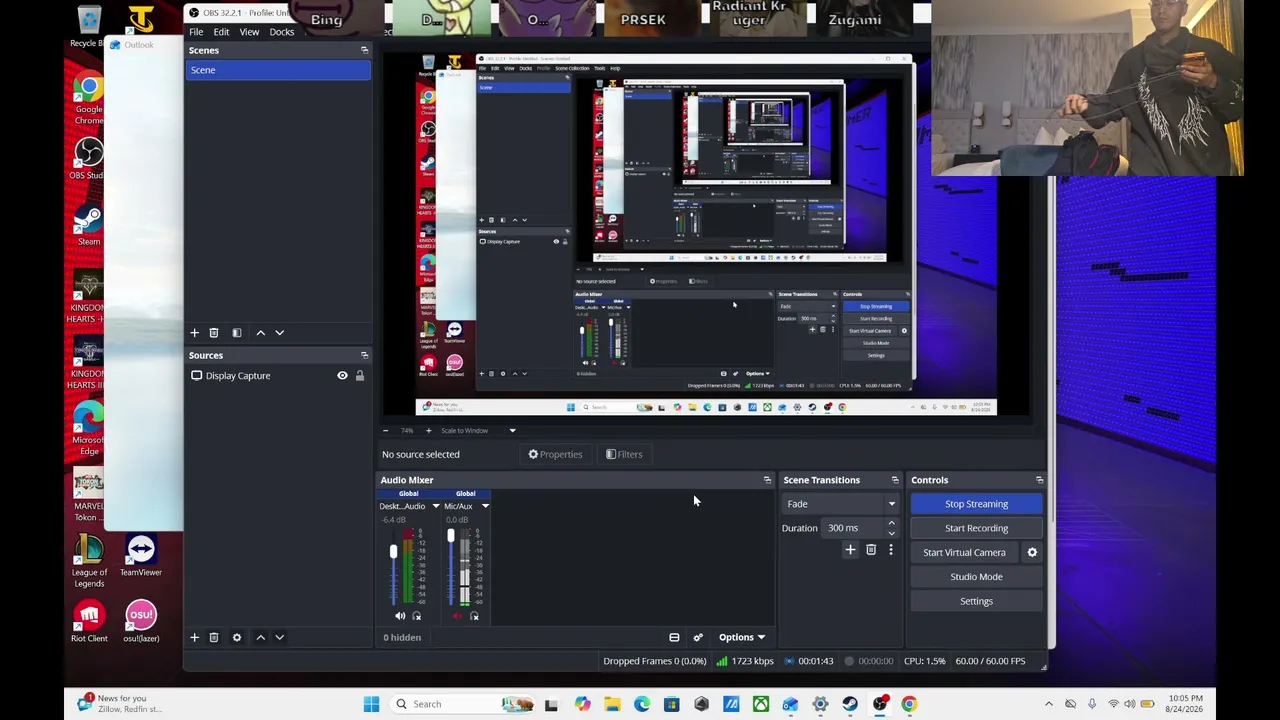Screen dimensions: 1280x720
Task: Undock the Controls panel
Action: coord(1039,480)
